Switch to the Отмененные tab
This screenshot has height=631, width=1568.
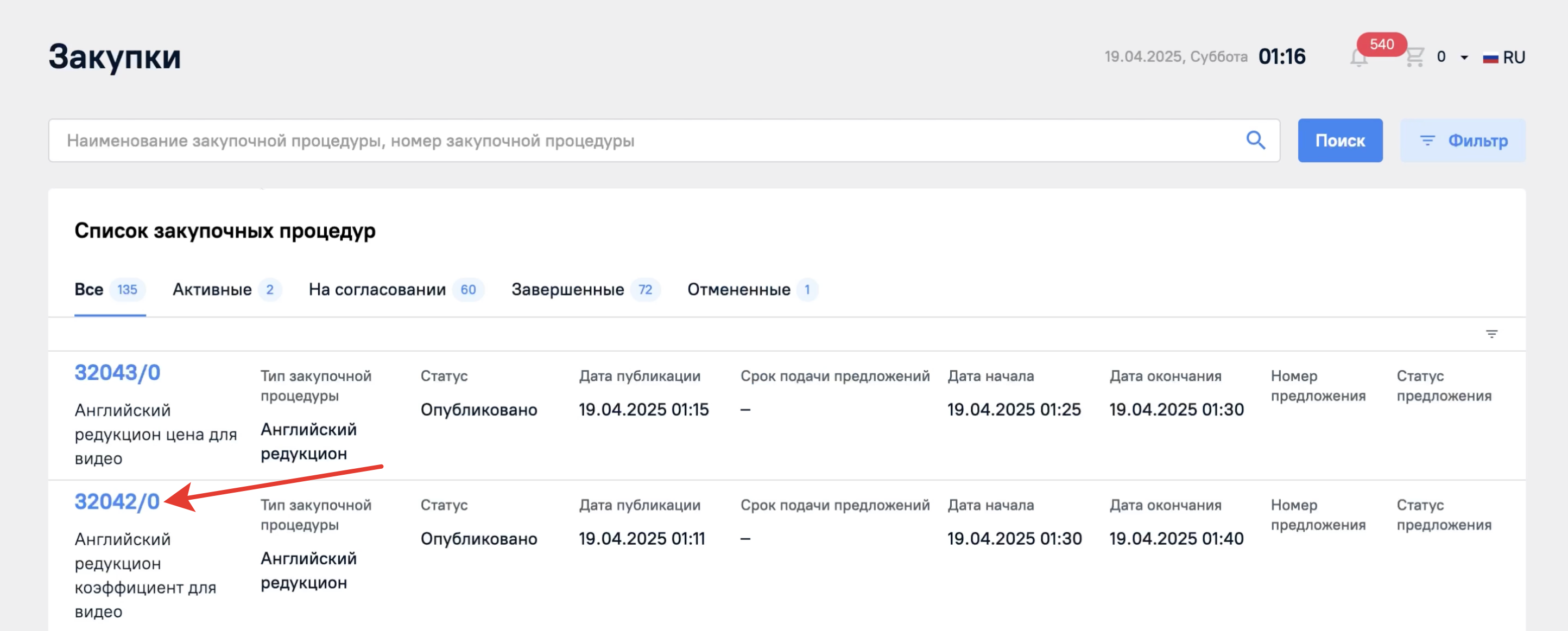tap(753, 290)
